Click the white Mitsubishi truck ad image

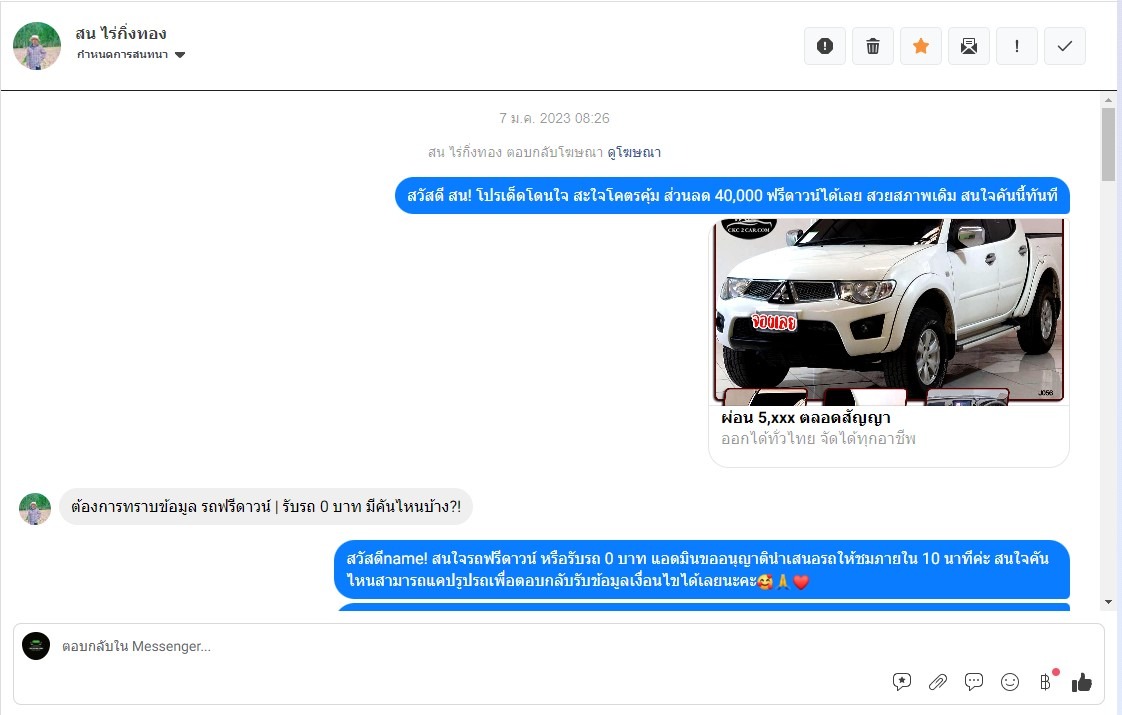(x=889, y=311)
